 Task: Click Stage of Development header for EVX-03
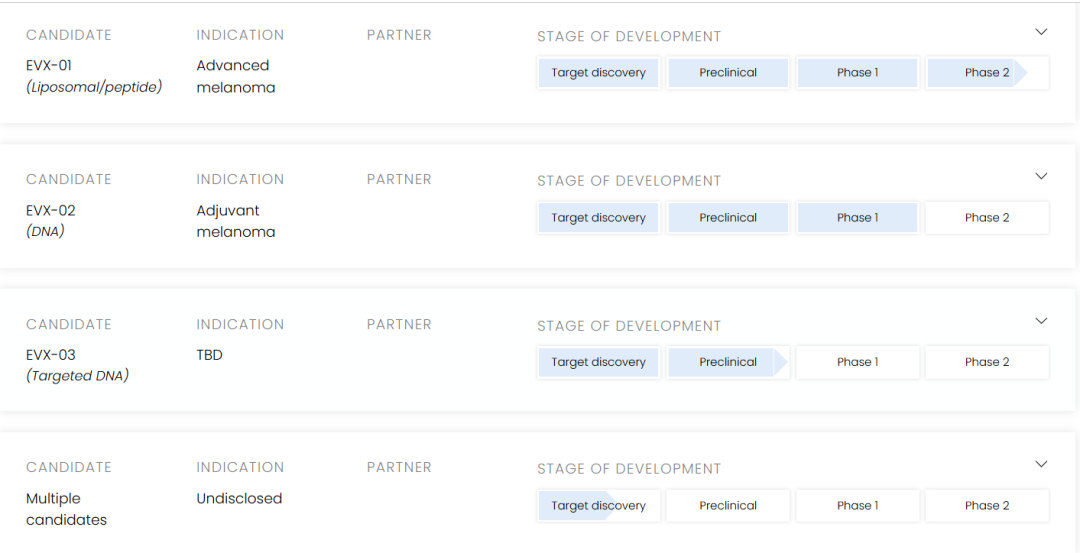point(629,326)
